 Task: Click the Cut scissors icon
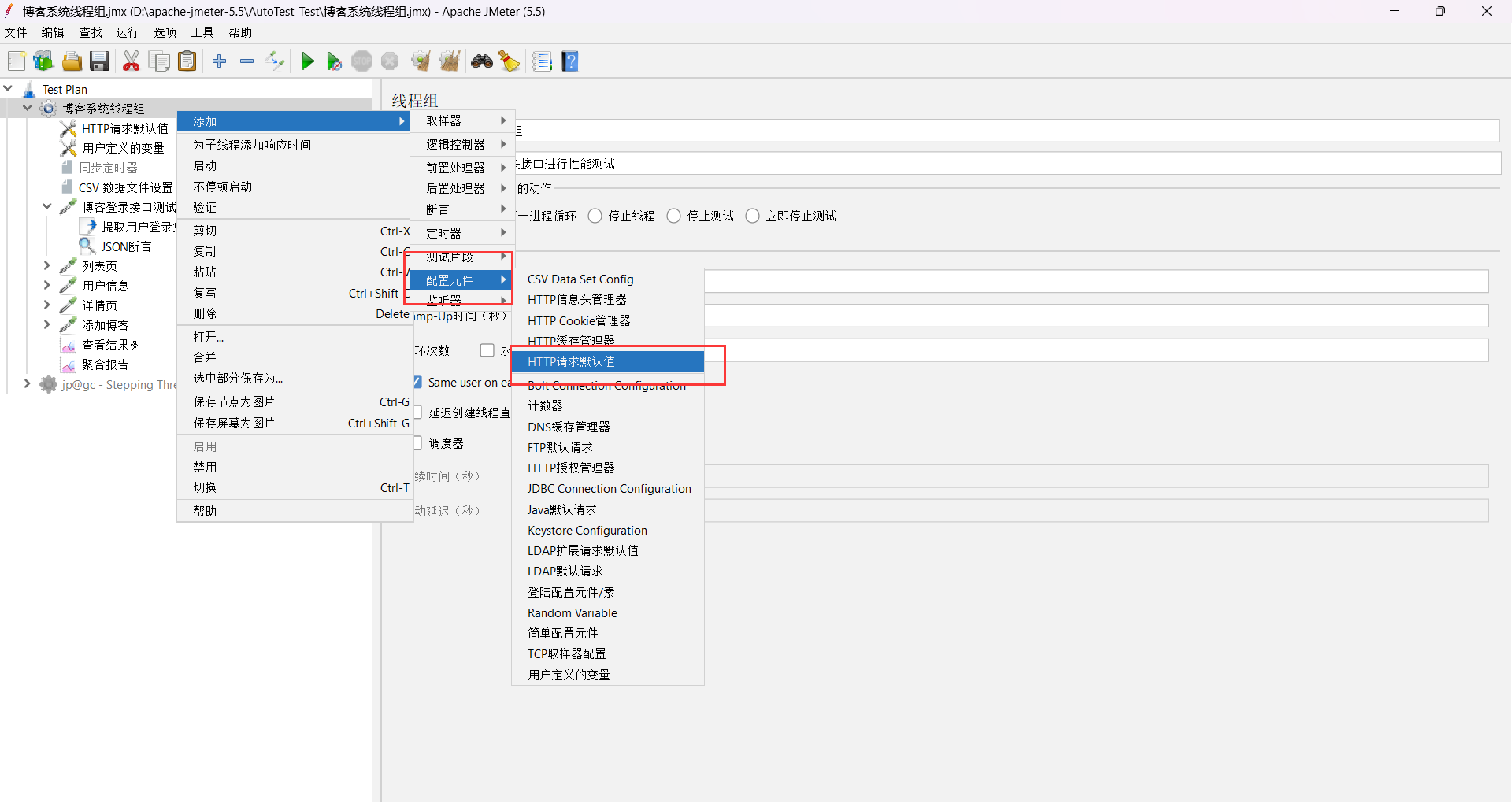131,61
